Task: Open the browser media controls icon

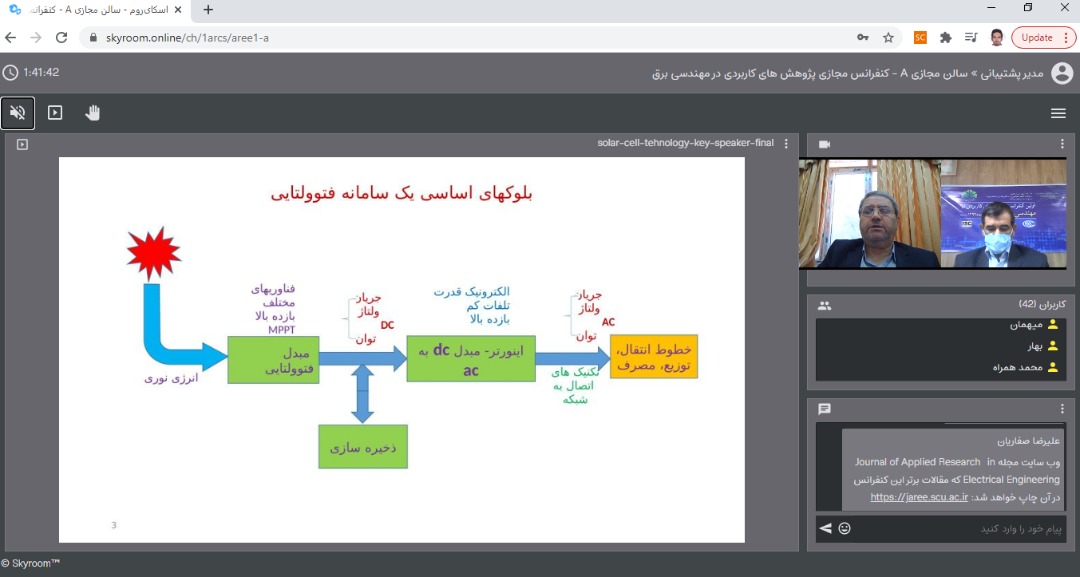Action: 971,38
